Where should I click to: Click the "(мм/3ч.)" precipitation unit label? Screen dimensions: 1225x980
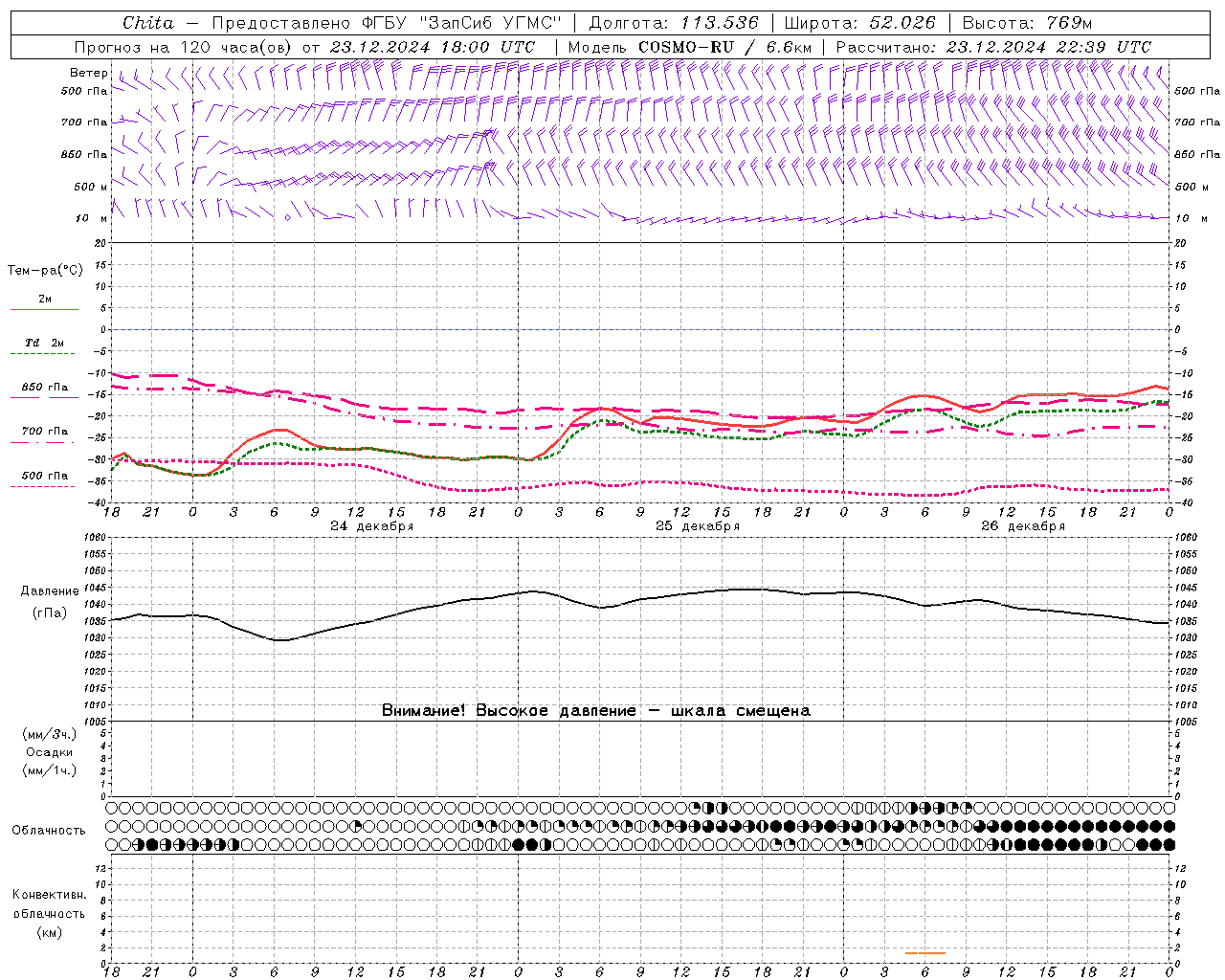pyautogui.click(x=50, y=734)
